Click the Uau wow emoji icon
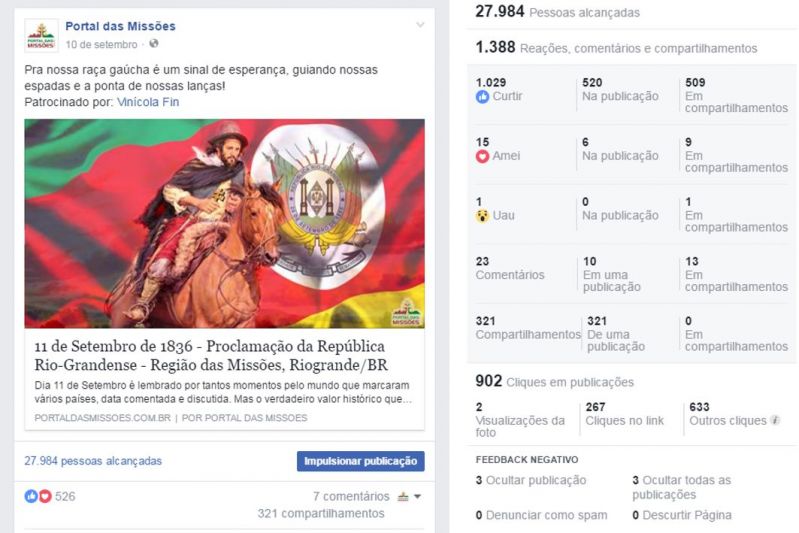The image size is (799, 533). tap(482, 216)
